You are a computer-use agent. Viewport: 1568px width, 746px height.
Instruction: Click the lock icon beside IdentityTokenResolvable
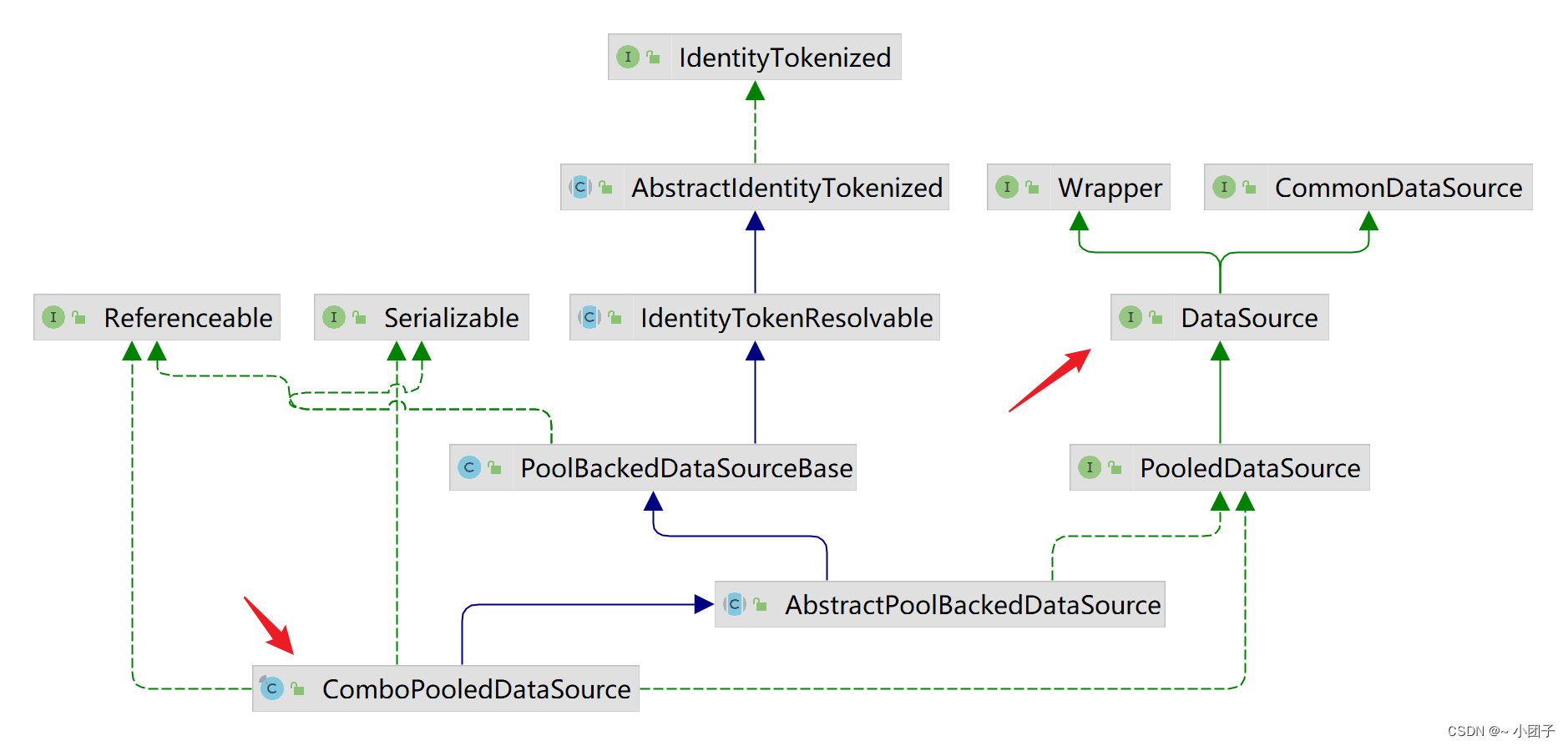[615, 317]
